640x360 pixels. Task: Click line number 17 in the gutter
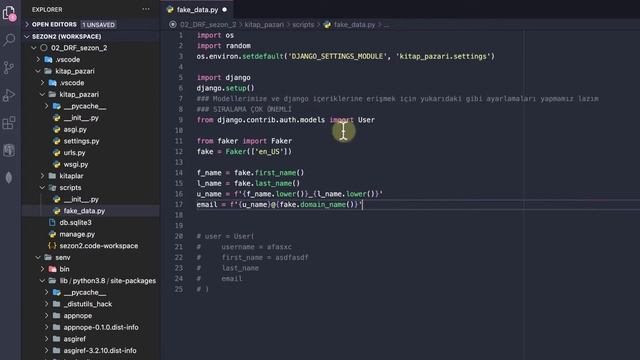pyautogui.click(x=179, y=204)
